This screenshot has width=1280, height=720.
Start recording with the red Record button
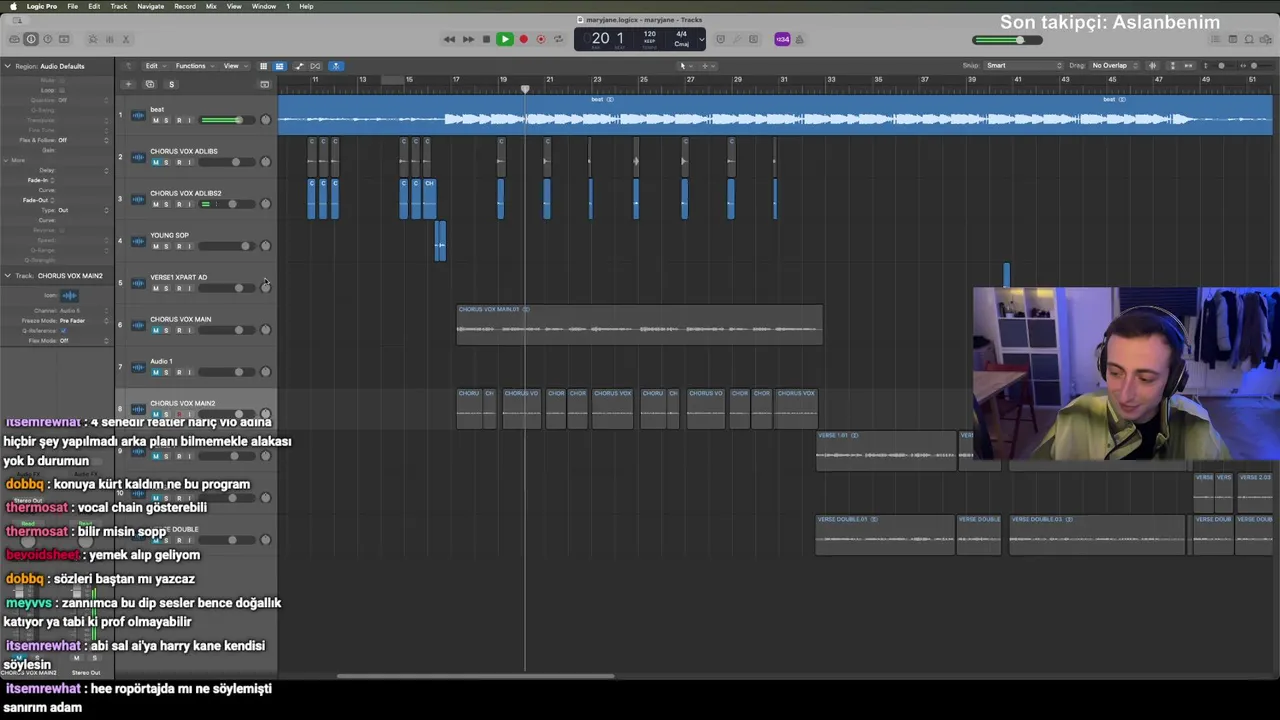coord(523,39)
